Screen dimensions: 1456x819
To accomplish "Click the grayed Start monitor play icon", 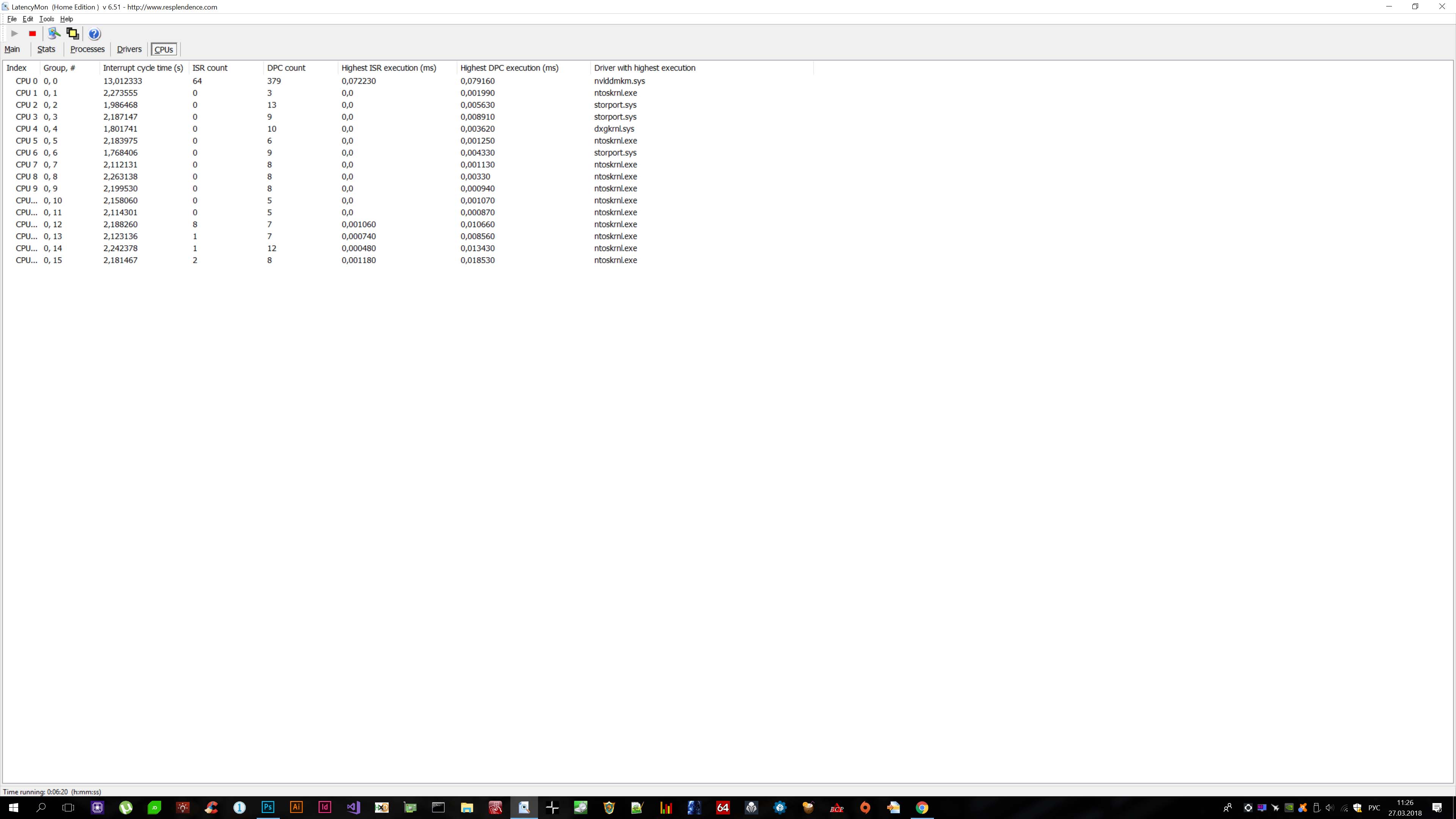I will tap(15, 34).
